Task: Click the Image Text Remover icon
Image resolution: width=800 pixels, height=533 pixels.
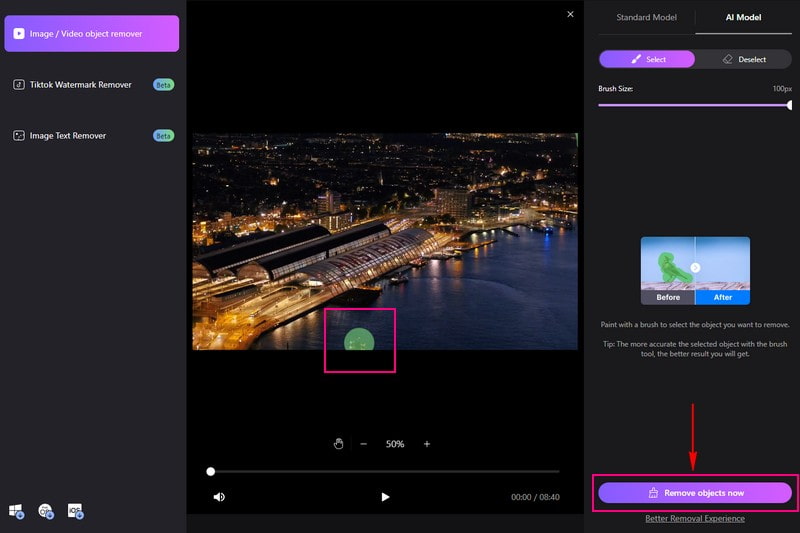Action: [19, 136]
